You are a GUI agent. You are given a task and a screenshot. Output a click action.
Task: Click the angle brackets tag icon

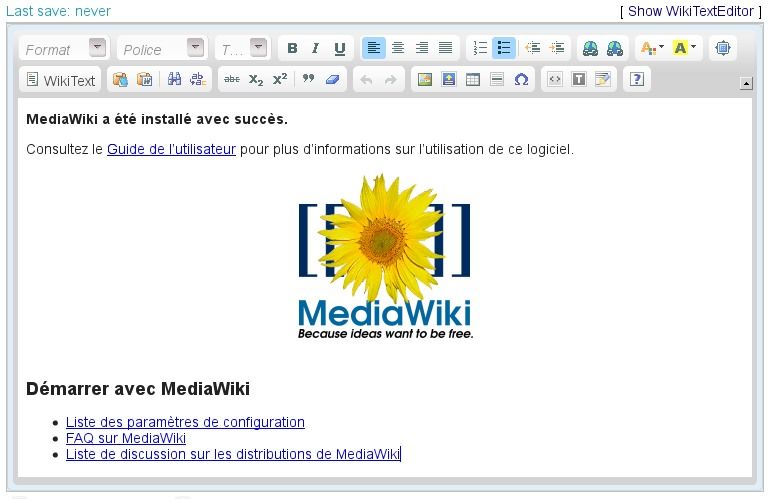tap(555, 80)
